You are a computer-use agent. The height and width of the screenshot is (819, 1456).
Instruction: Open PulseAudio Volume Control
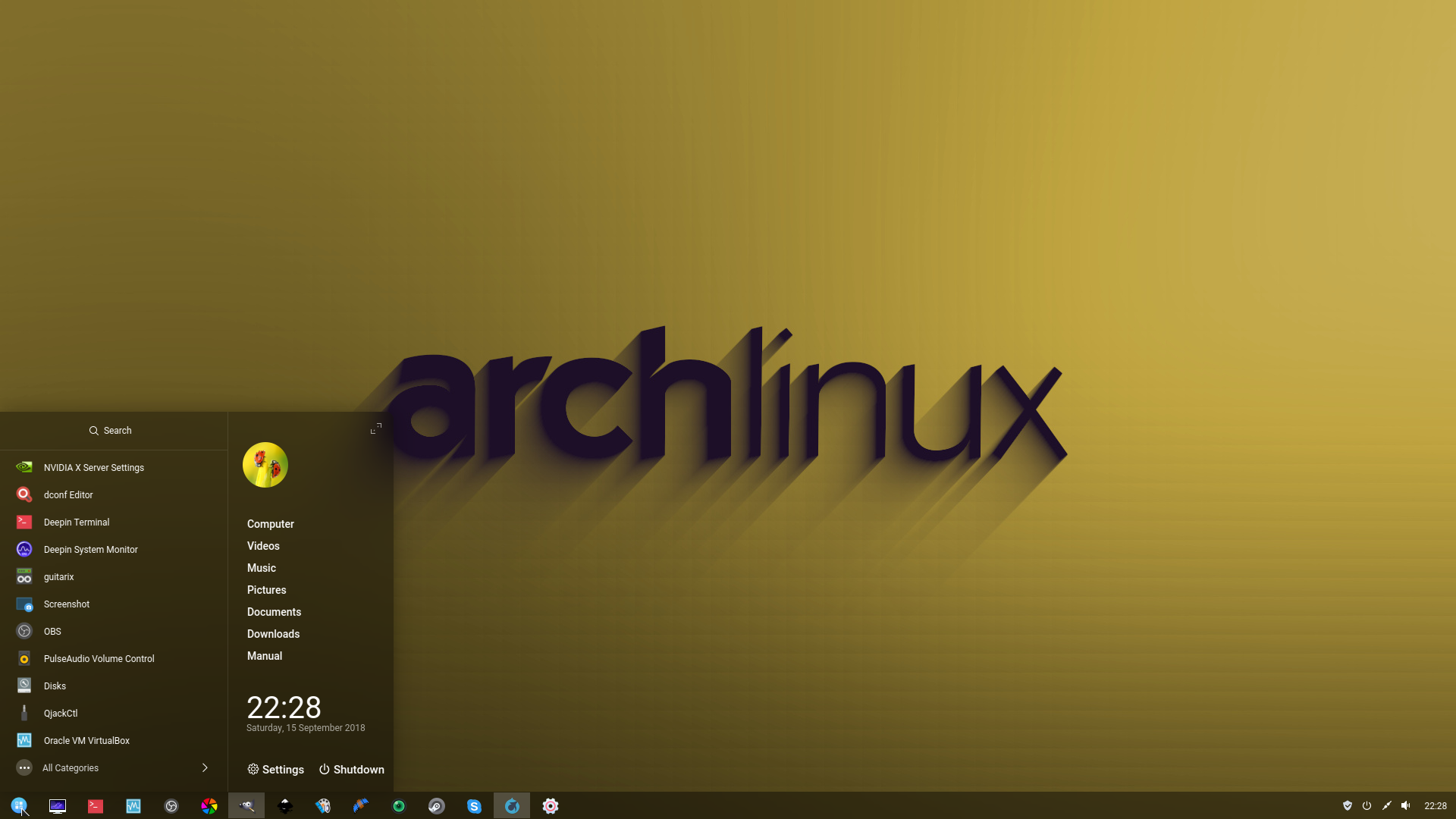[x=114, y=658]
